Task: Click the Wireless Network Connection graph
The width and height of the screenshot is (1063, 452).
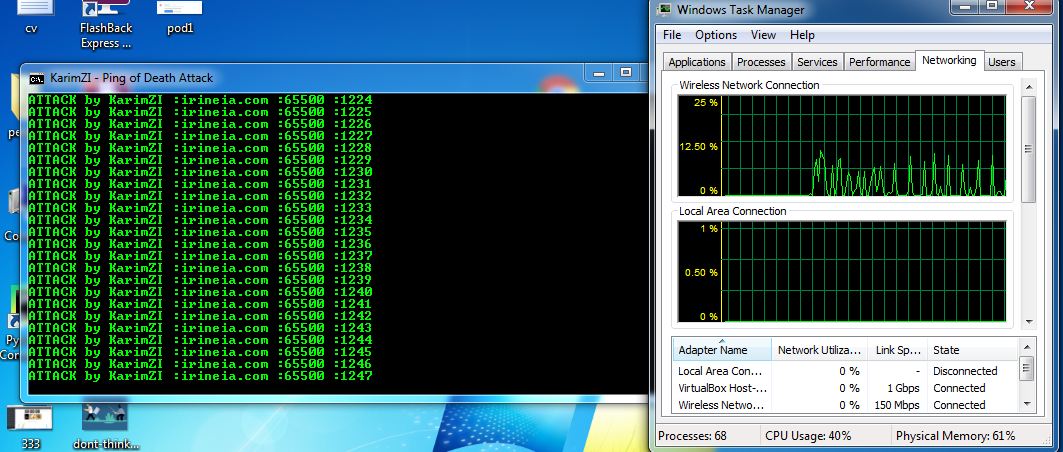Action: click(842, 145)
